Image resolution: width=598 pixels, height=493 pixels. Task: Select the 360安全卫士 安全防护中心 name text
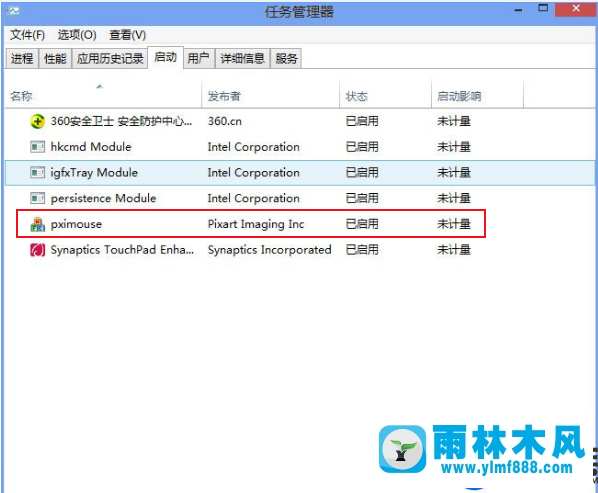pos(121,121)
